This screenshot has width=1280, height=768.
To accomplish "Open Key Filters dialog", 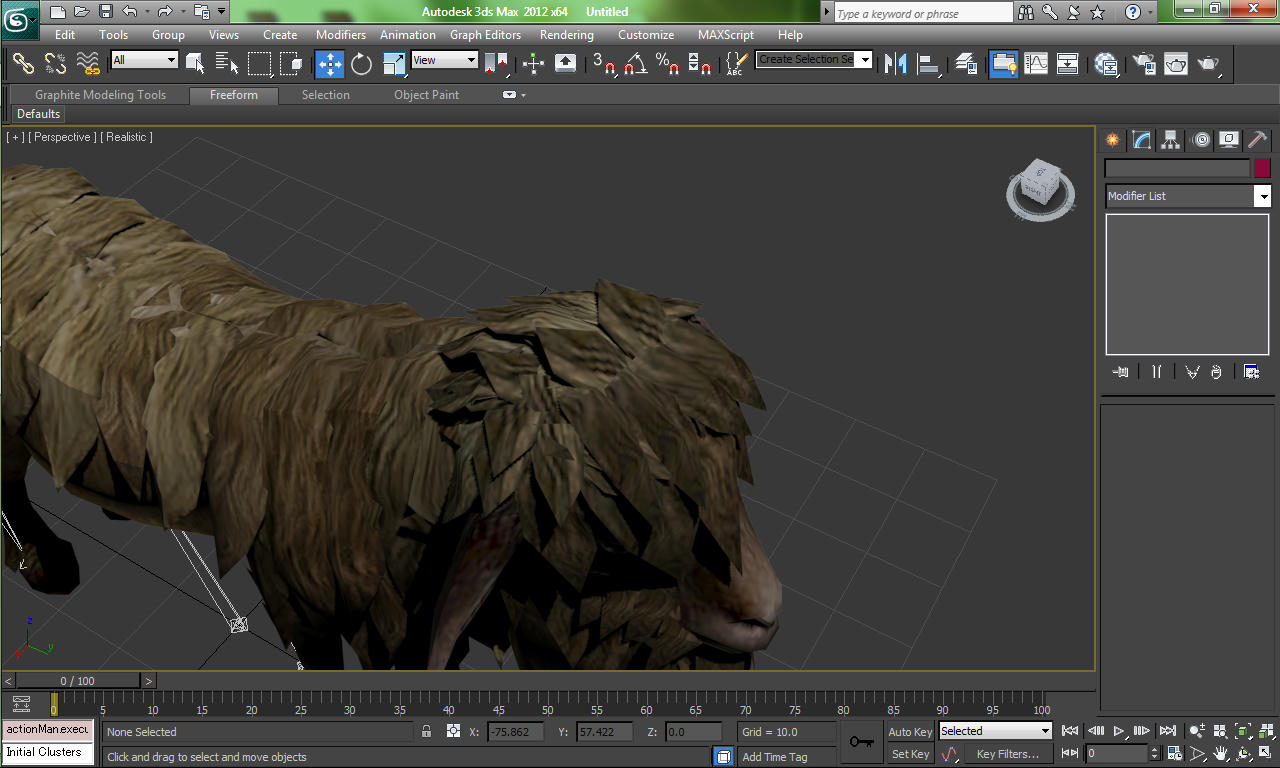I will [x=1007, y=754].
